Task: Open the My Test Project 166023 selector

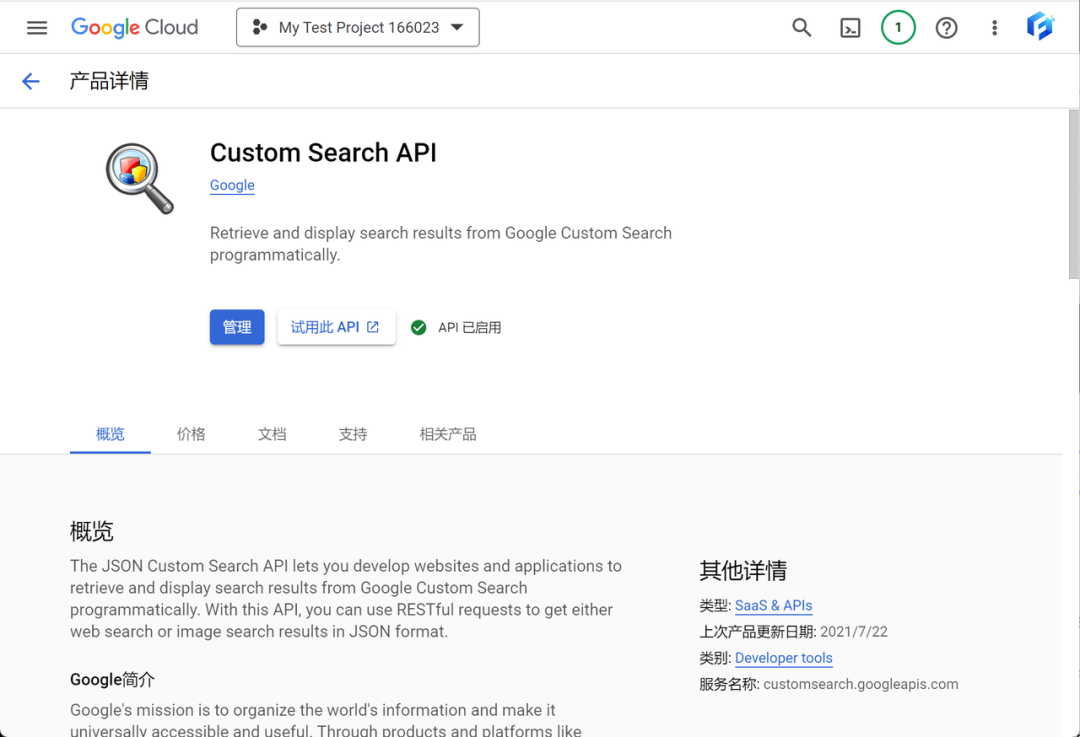Action: (357, 28)
